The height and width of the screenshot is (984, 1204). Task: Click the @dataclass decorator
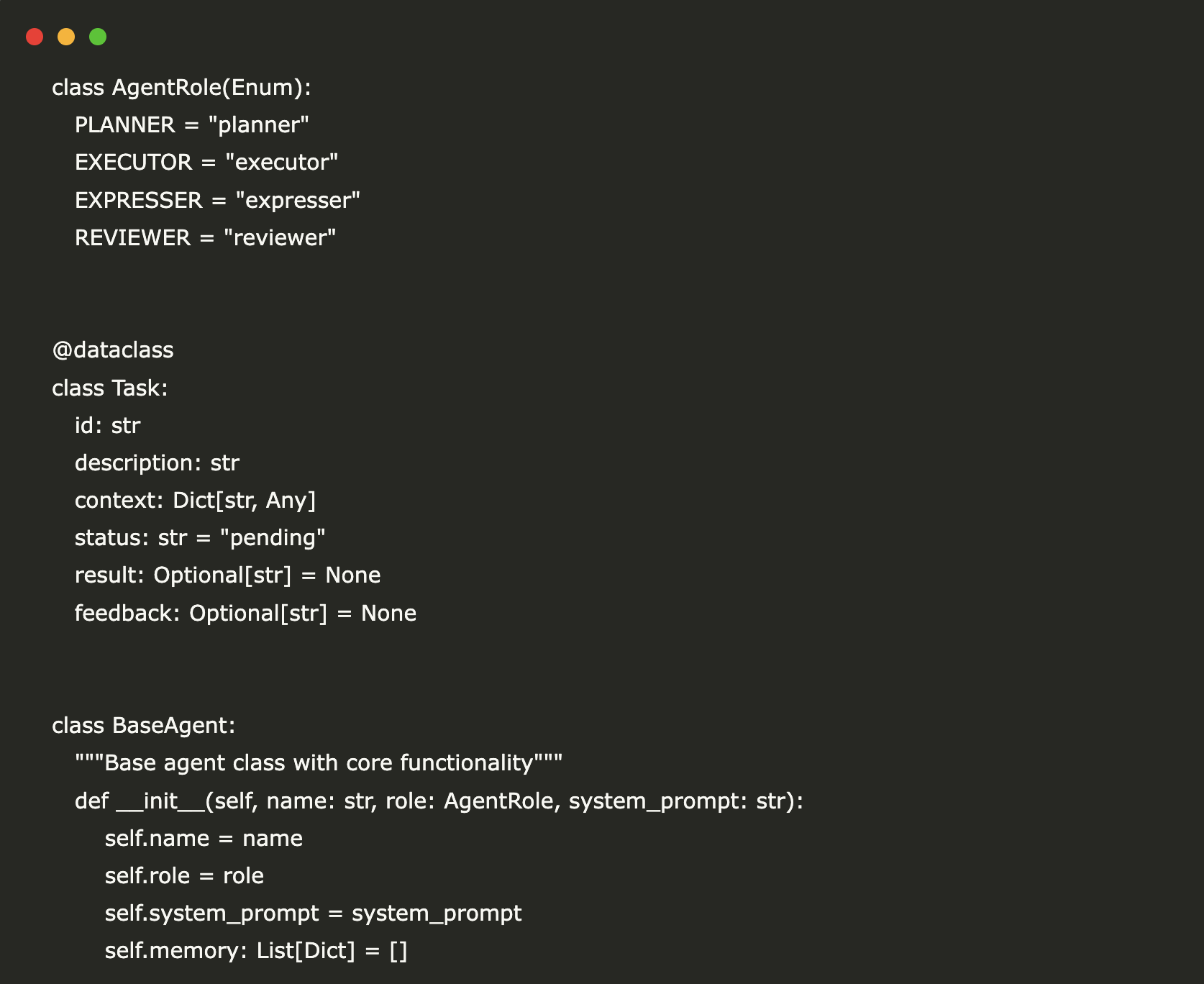click(x=113, y=350)
